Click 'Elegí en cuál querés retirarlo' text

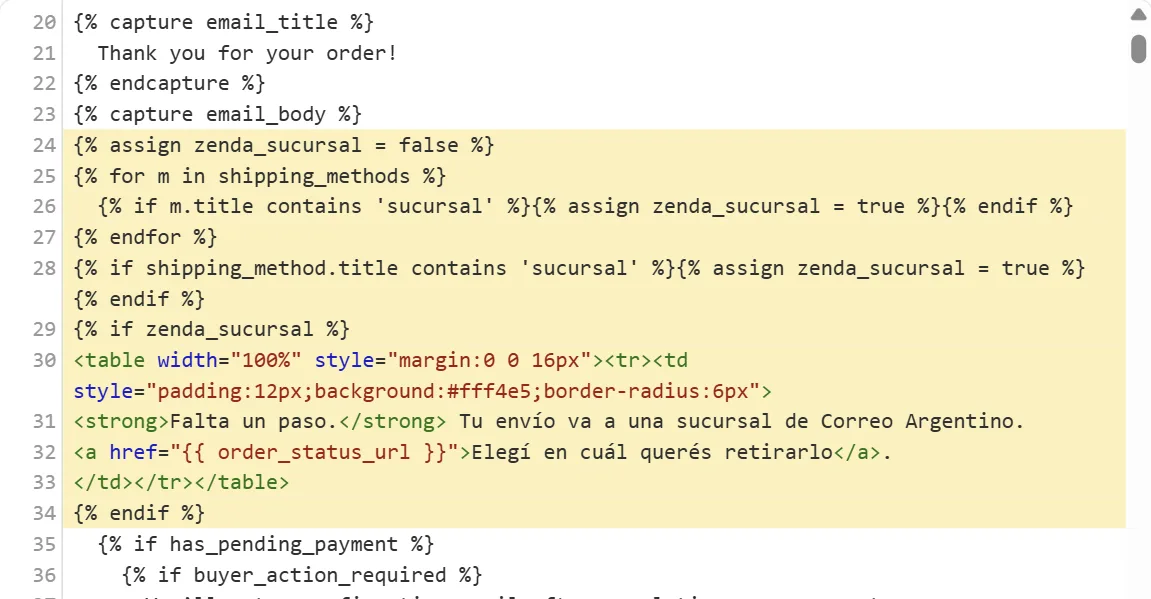tap(652, 452)
